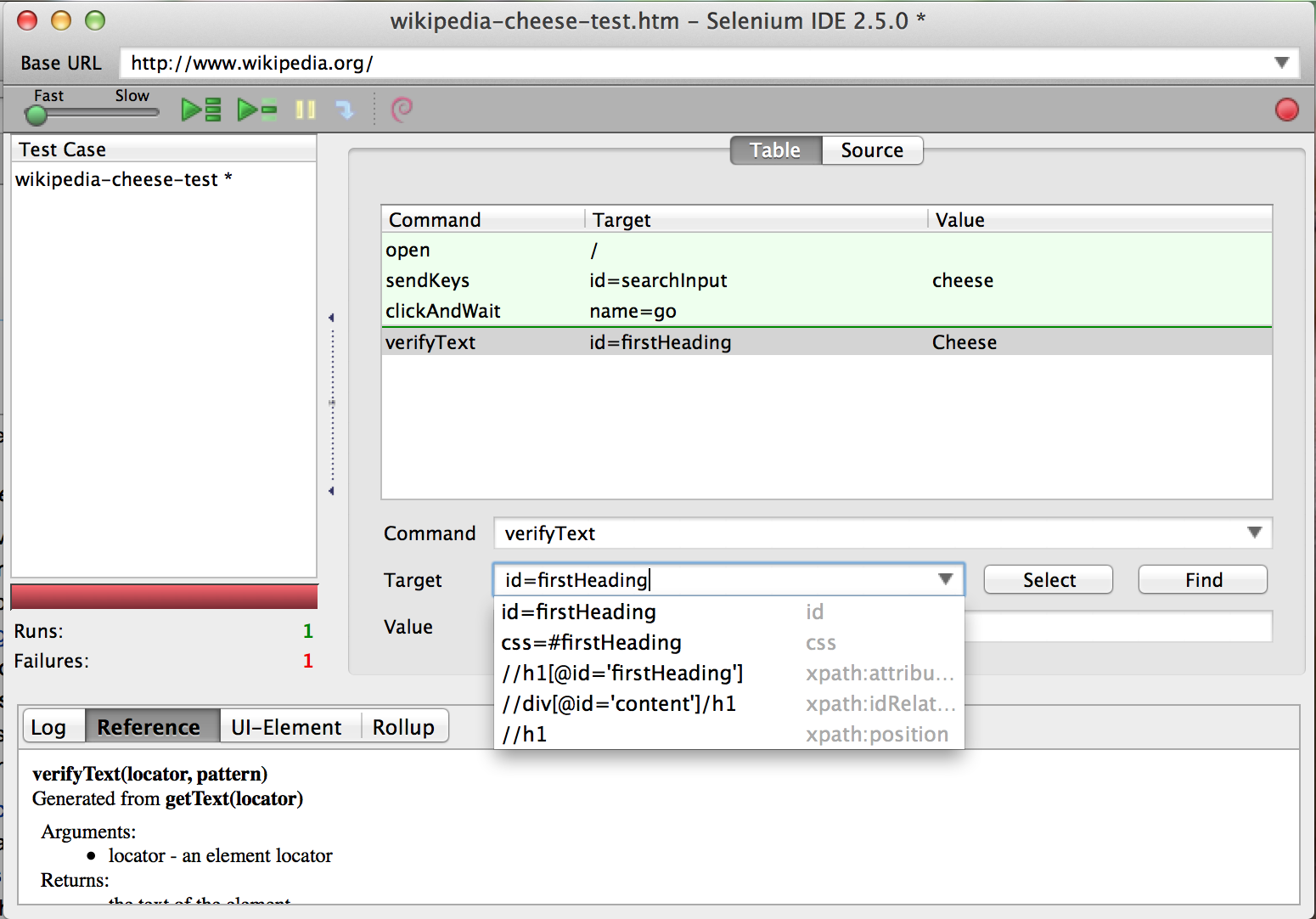Click the Command combo box showing verifyText
Screen dimensions: 1316x919
(x=883, y=533)
